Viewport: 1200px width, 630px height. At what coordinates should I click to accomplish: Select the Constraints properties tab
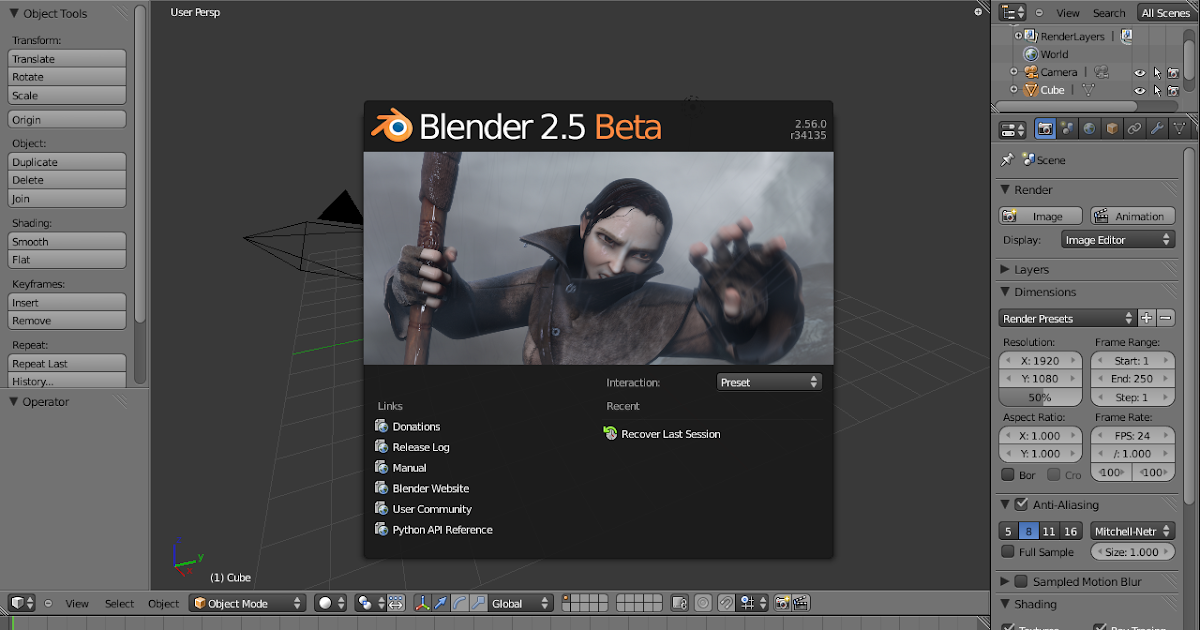point(1134,128)
